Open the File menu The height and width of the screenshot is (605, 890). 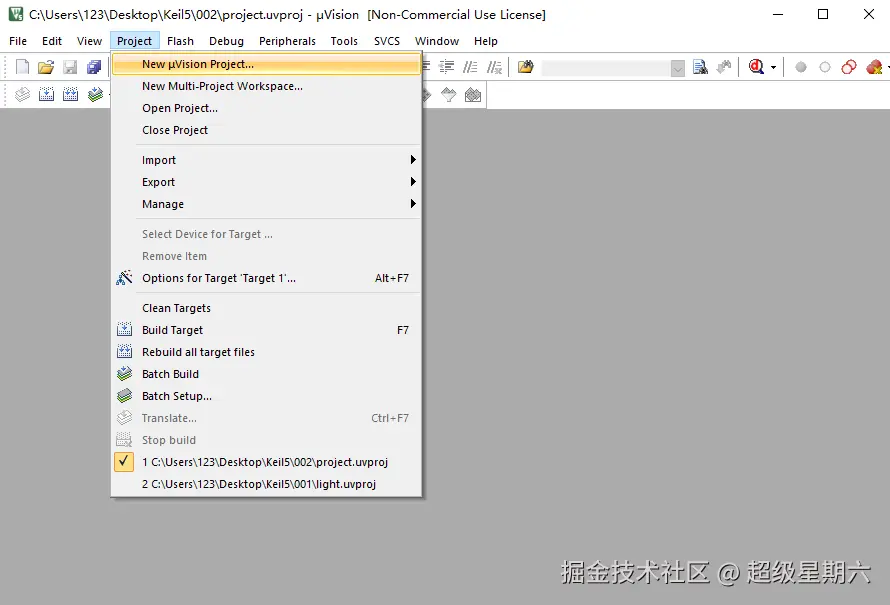point(18,41)
